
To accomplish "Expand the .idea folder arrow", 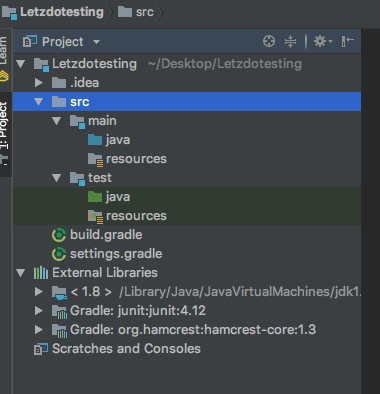I will coord(39,83).
